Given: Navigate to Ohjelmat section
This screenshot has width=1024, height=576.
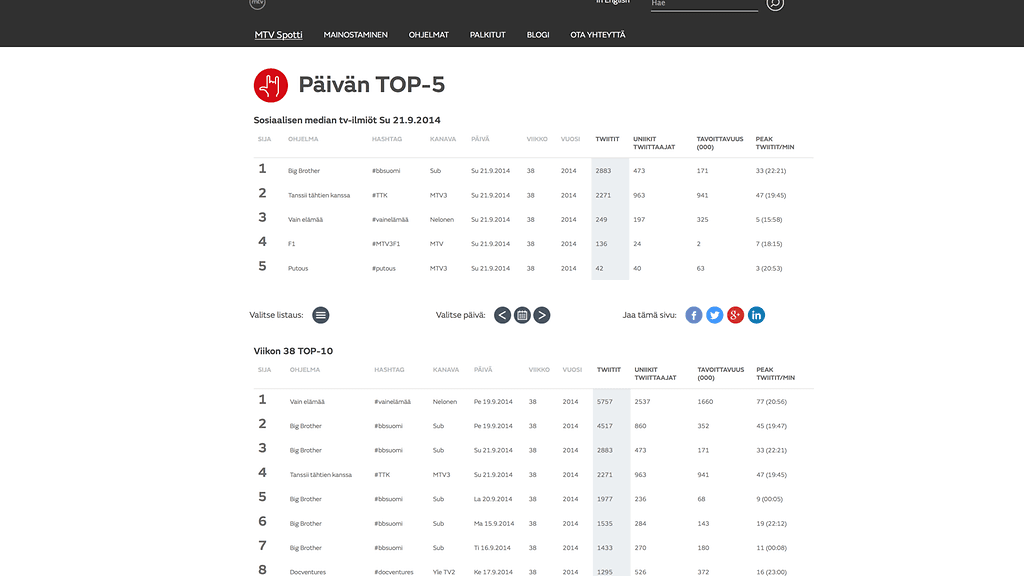Looking at the screenshot, I should [x=429, y=35].
